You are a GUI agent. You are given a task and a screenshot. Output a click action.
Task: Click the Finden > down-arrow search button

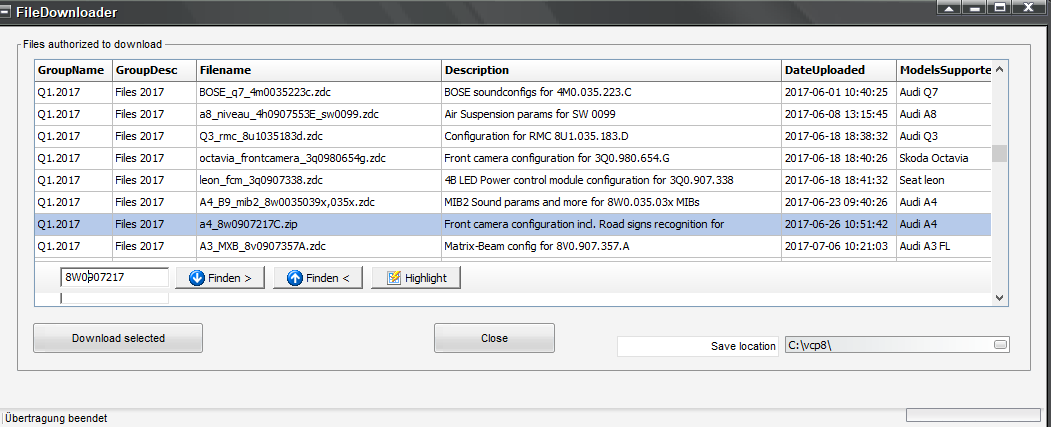pos(220,278)
